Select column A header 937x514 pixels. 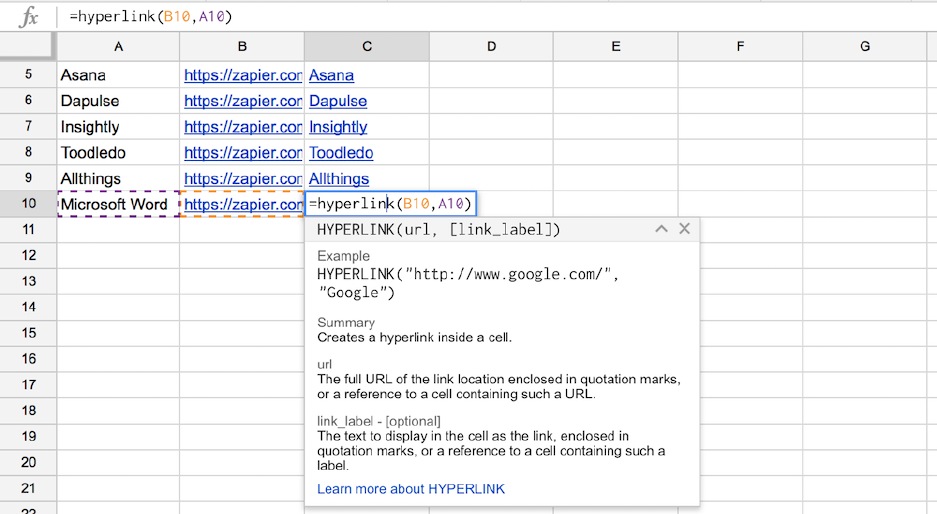coord(118,46)
